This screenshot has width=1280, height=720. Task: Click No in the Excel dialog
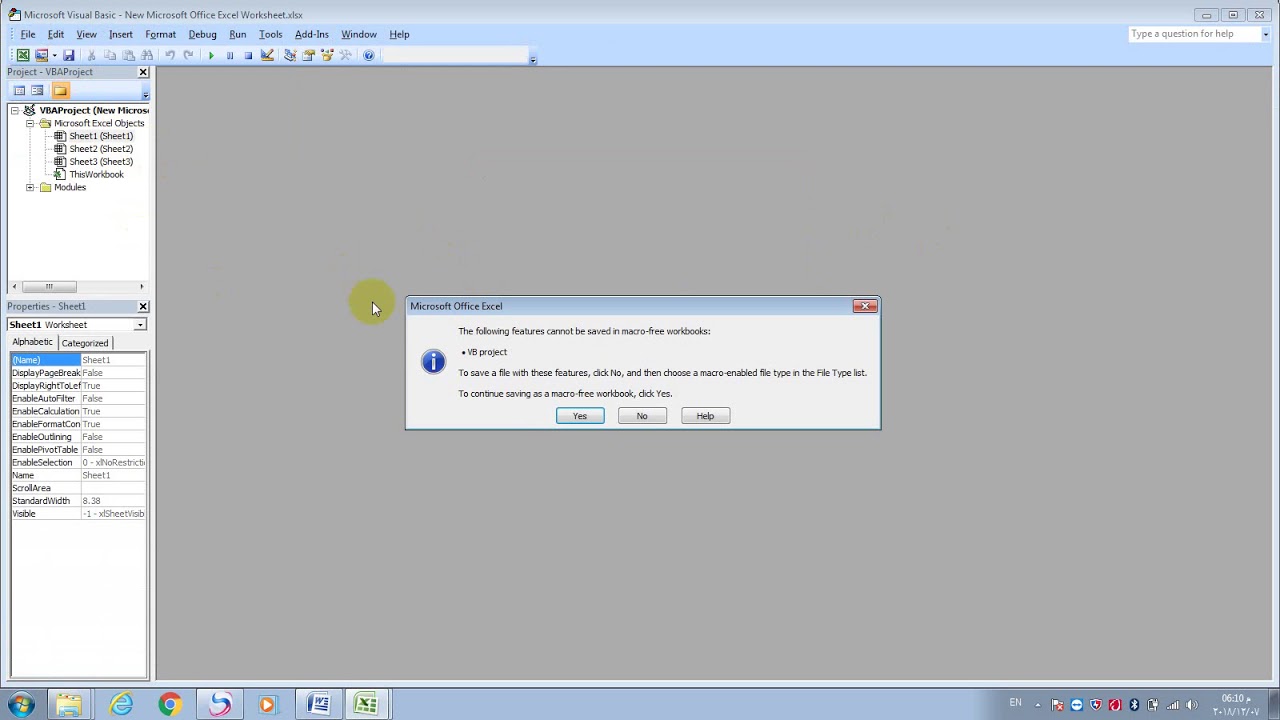tap(642, 416)
